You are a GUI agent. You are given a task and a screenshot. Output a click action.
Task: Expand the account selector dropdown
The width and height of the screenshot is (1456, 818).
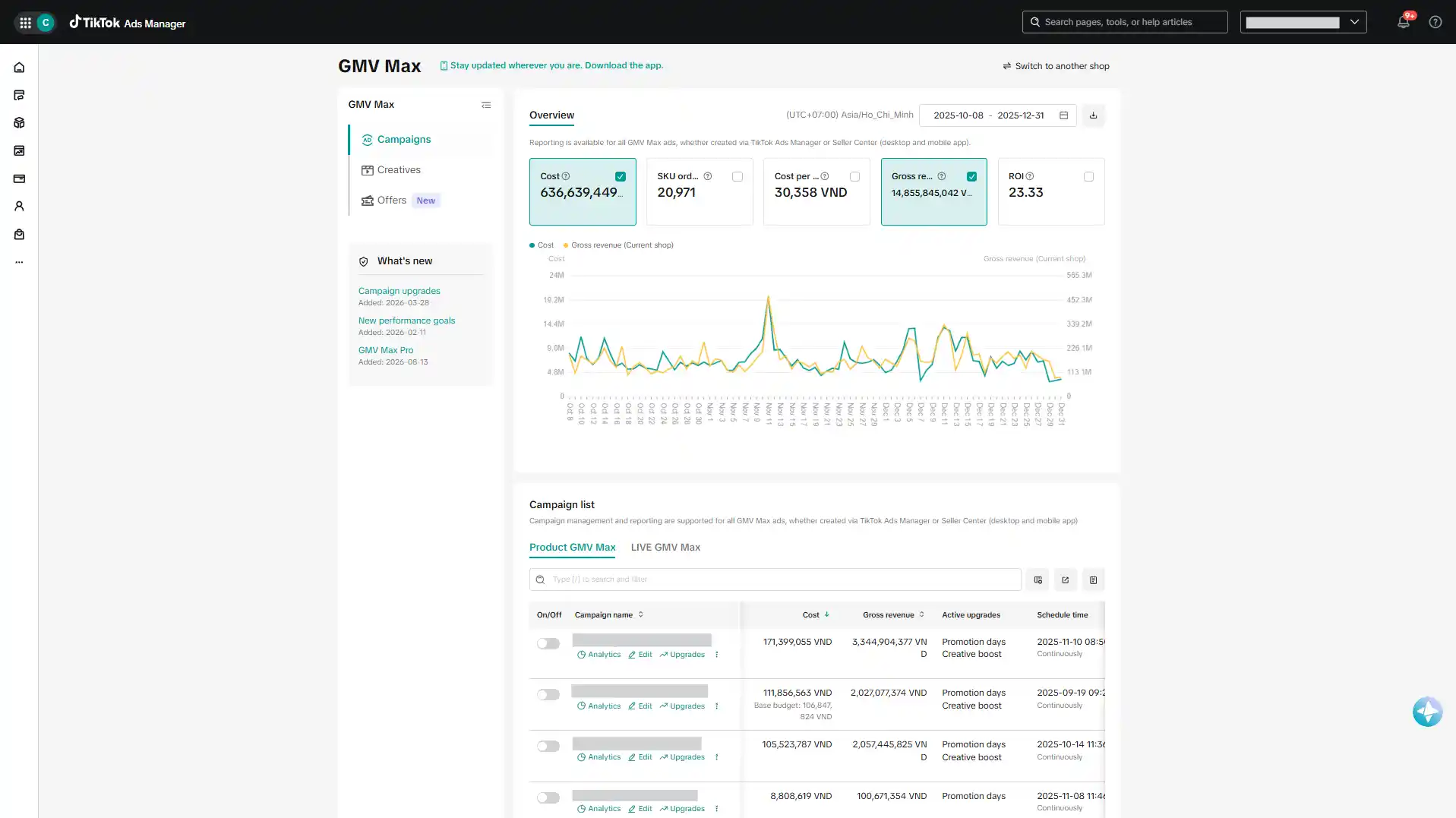tap(1303, 22)
